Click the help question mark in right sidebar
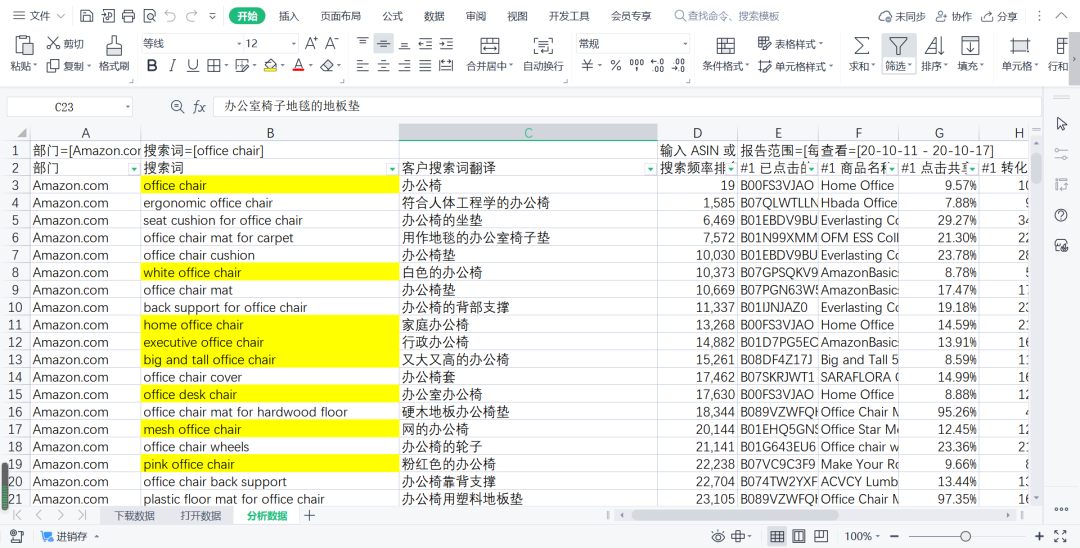The image size is (1080, 548). coord(1061,215)
